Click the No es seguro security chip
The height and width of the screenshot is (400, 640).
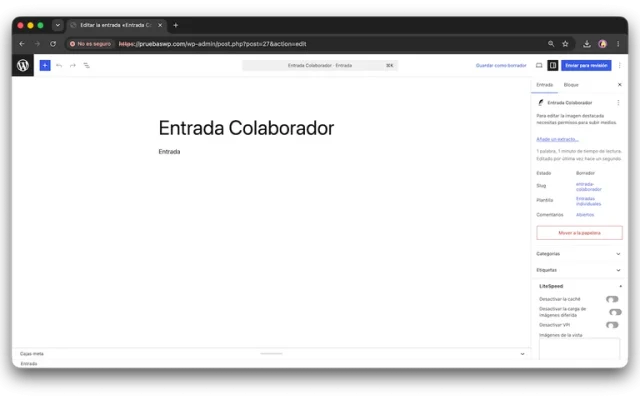coord(90,44)
